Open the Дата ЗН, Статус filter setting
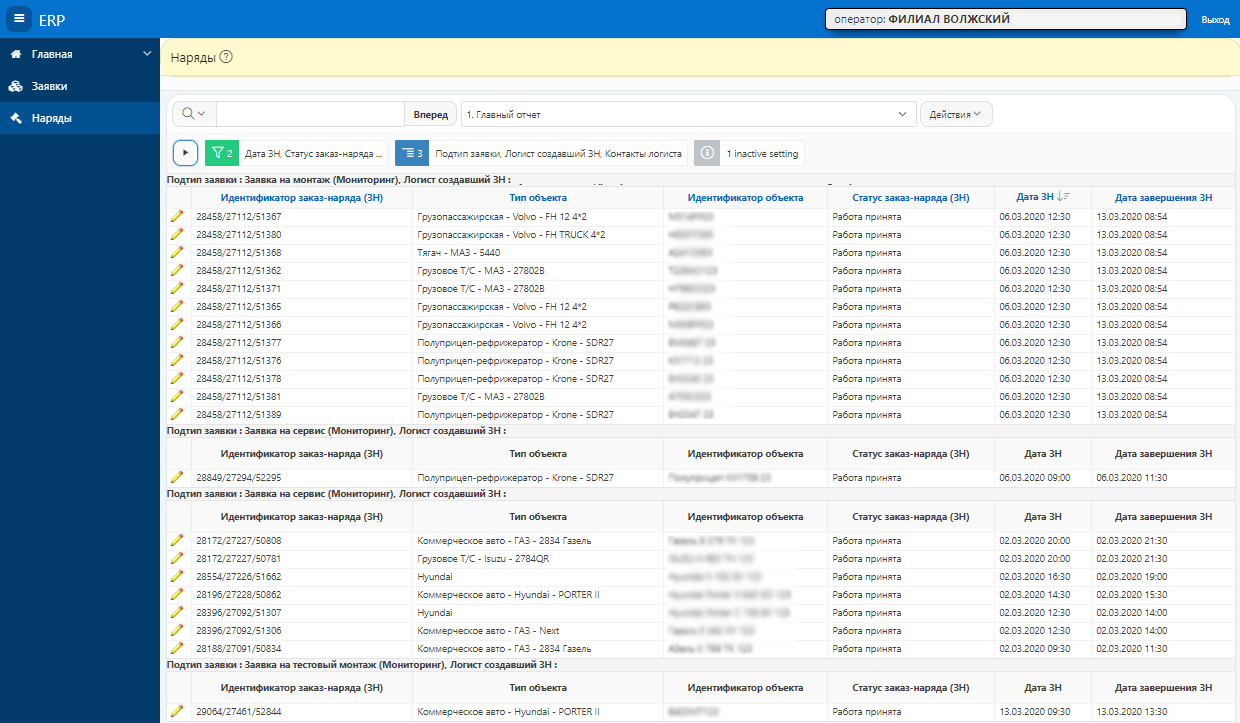 tap(314, 154)
